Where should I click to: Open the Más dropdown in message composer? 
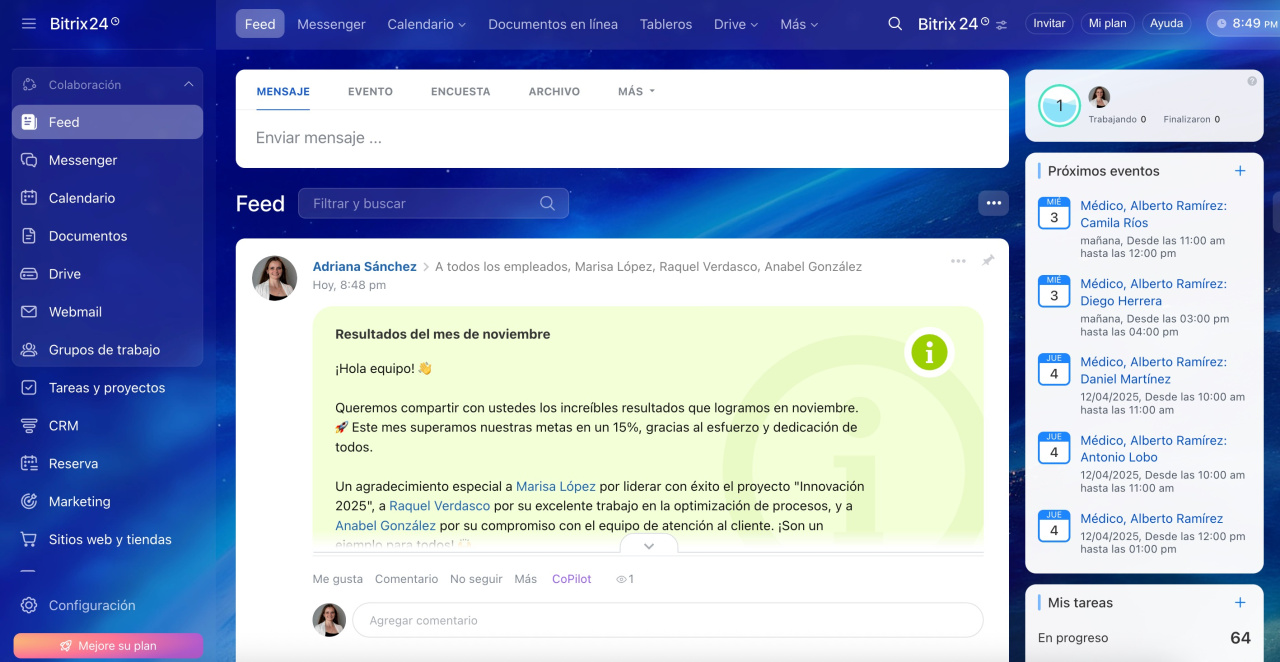[x=636, y=91]
